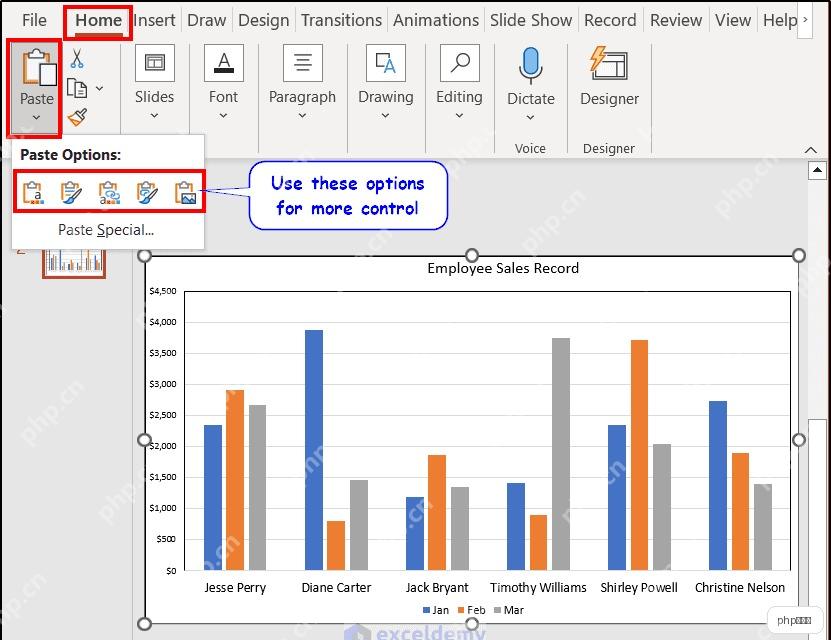Image resolution: width=831 pixels, height=640 pixels.
Task: Click the Jesse Perry axis label
Action: (x=235, y=588)
